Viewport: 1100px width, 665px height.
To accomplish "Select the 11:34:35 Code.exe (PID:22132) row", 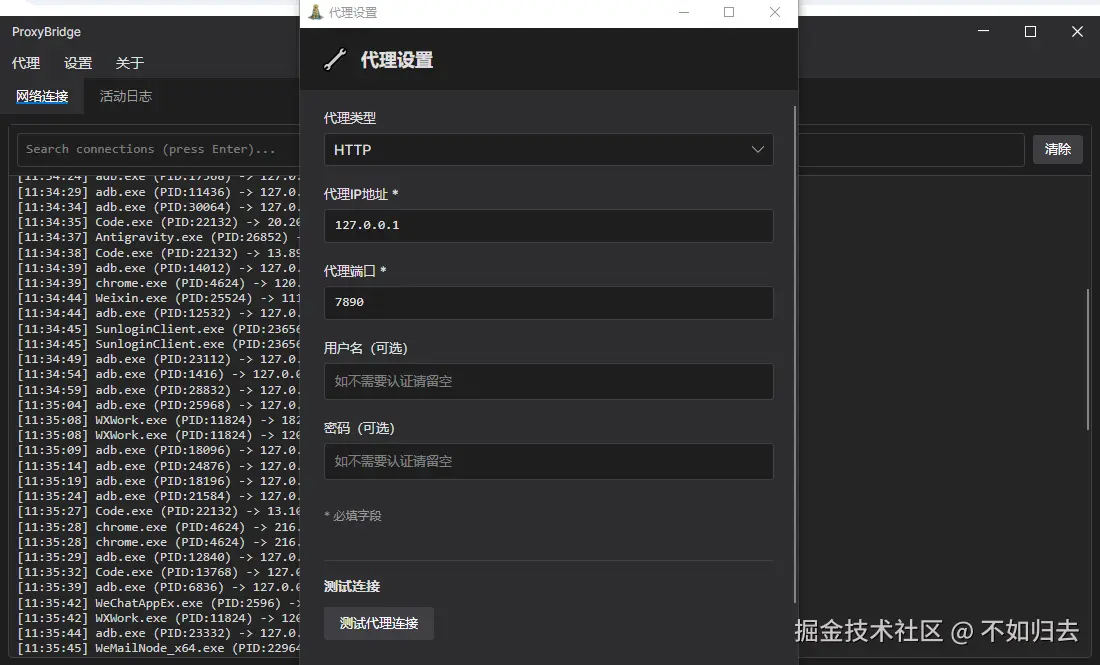I will (159, 222).
